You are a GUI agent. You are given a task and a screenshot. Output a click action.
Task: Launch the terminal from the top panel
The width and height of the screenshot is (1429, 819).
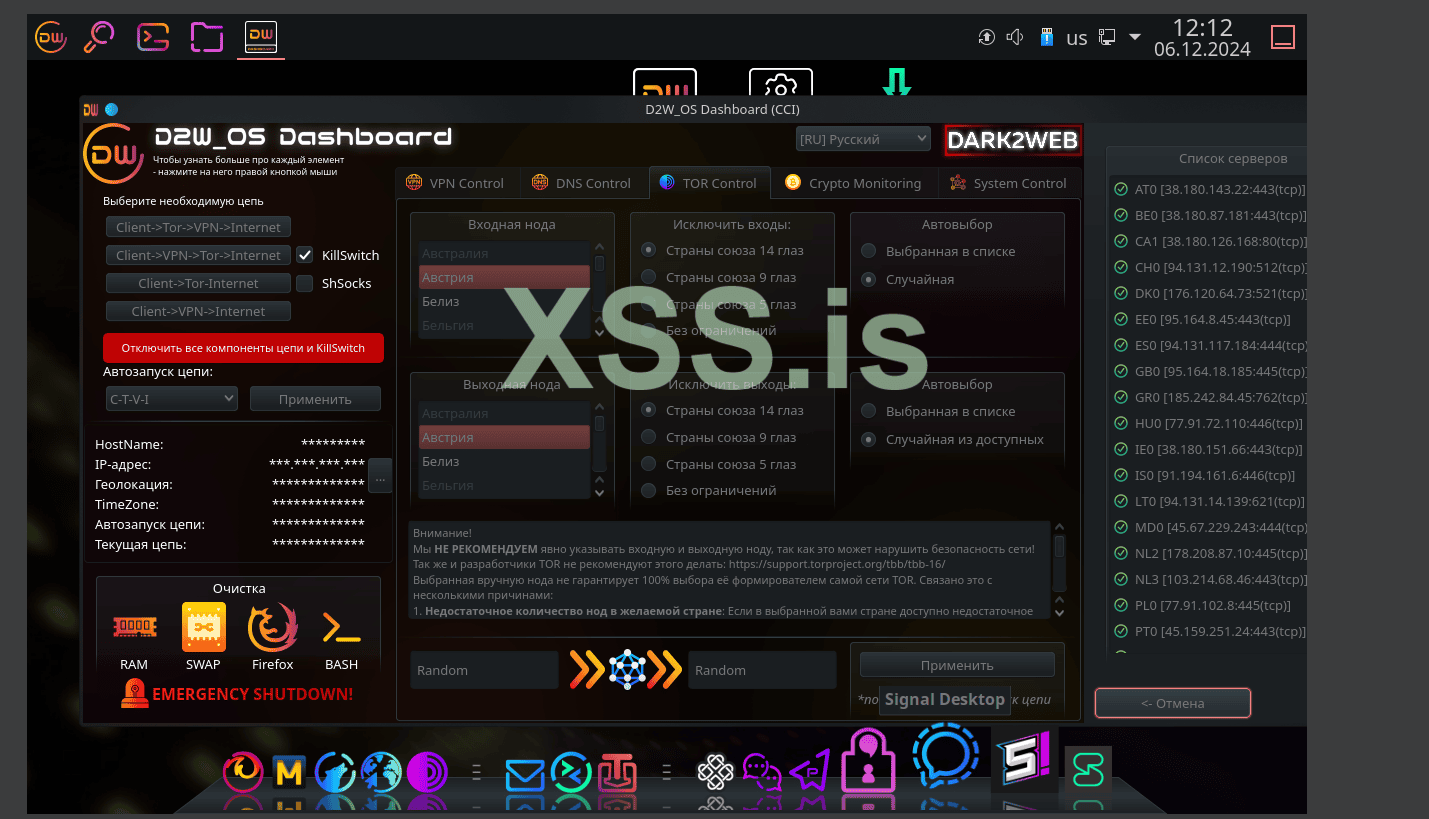(x=153, y=38)
